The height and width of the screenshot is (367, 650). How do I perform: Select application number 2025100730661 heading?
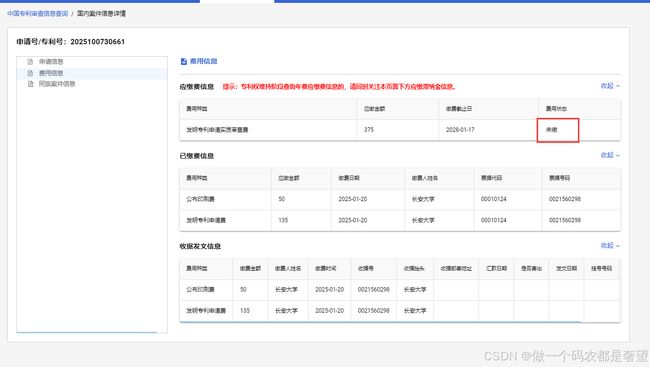click(x=70, y=41)
